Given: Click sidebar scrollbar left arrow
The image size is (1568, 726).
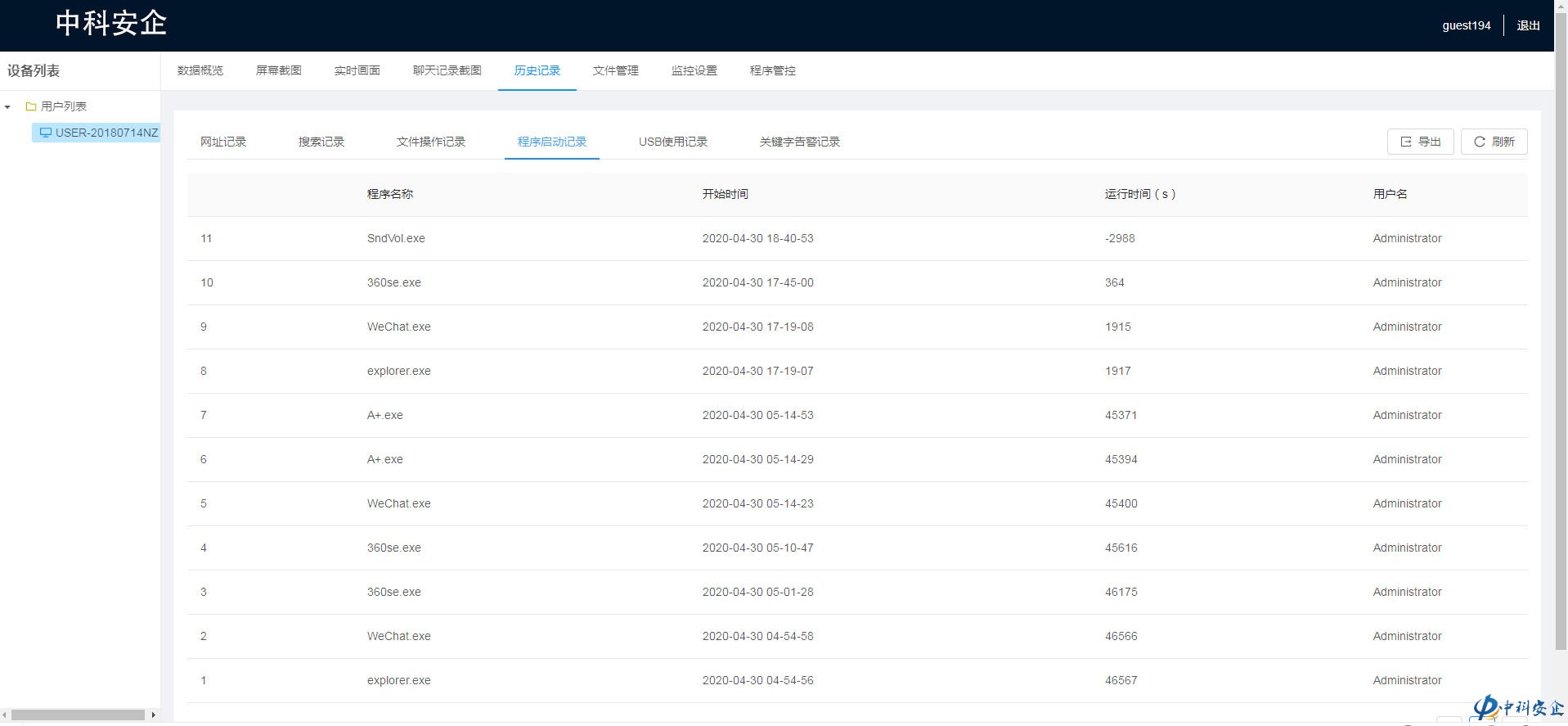Looking at the screenshot, I should 5,715.
